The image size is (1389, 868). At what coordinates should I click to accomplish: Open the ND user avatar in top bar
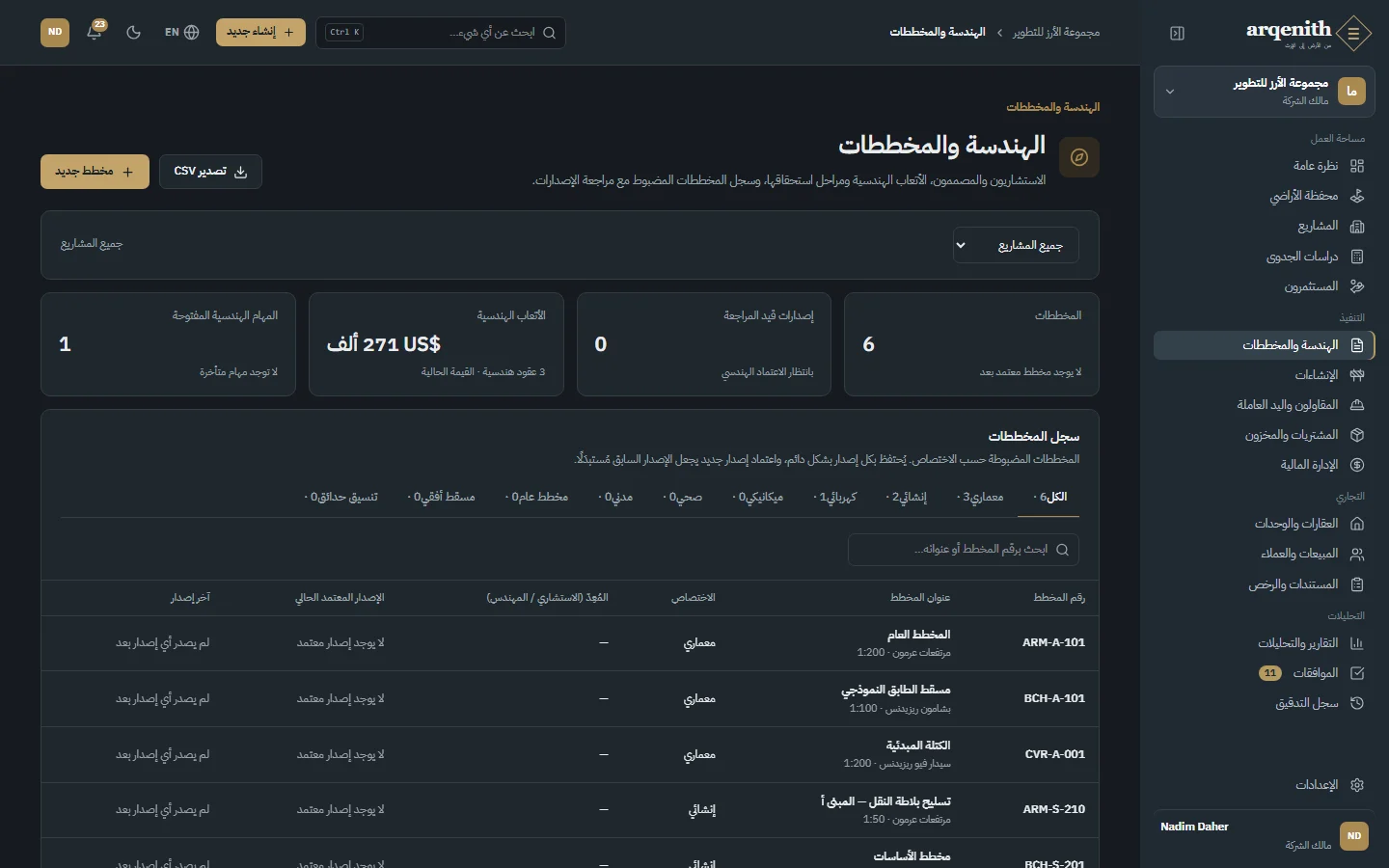pyautogui.click(x=55, y=32)
